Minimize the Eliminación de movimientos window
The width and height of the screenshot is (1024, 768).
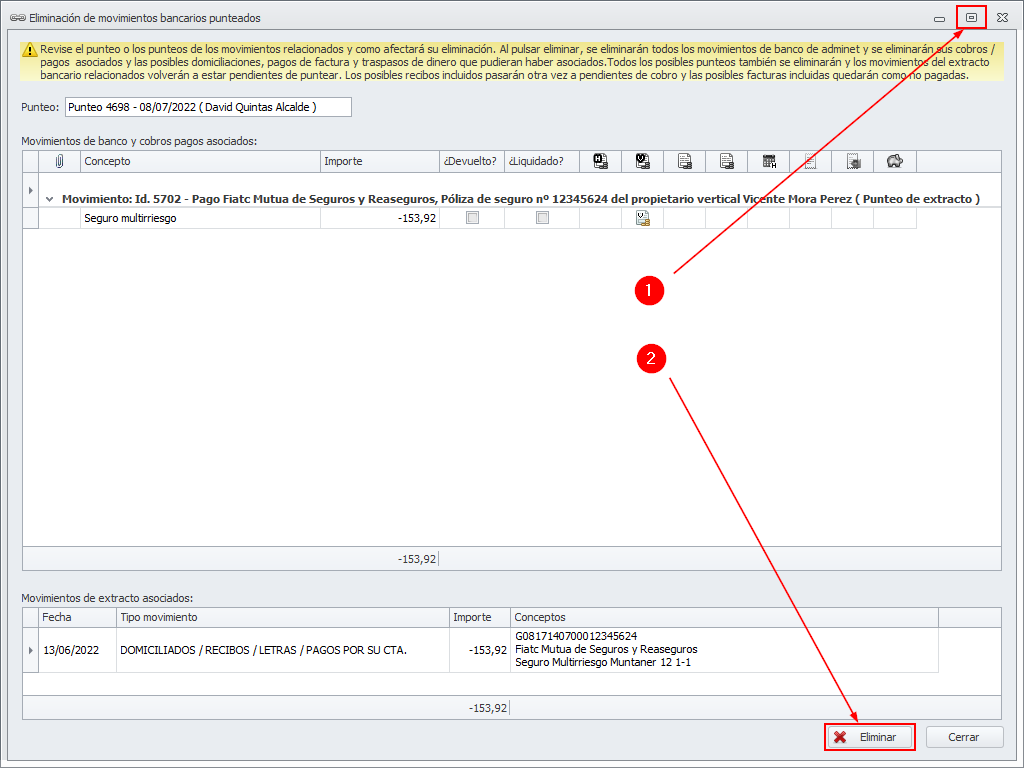(940, 18)
